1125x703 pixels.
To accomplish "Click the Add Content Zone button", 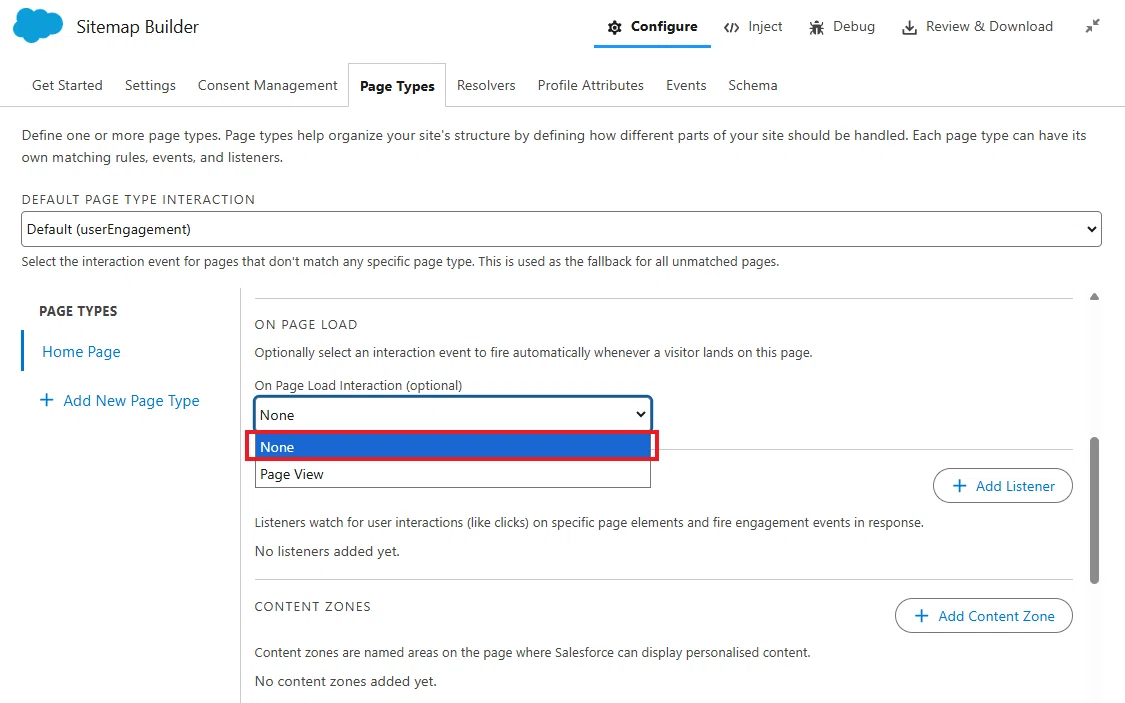I will [x=984, y=616].
